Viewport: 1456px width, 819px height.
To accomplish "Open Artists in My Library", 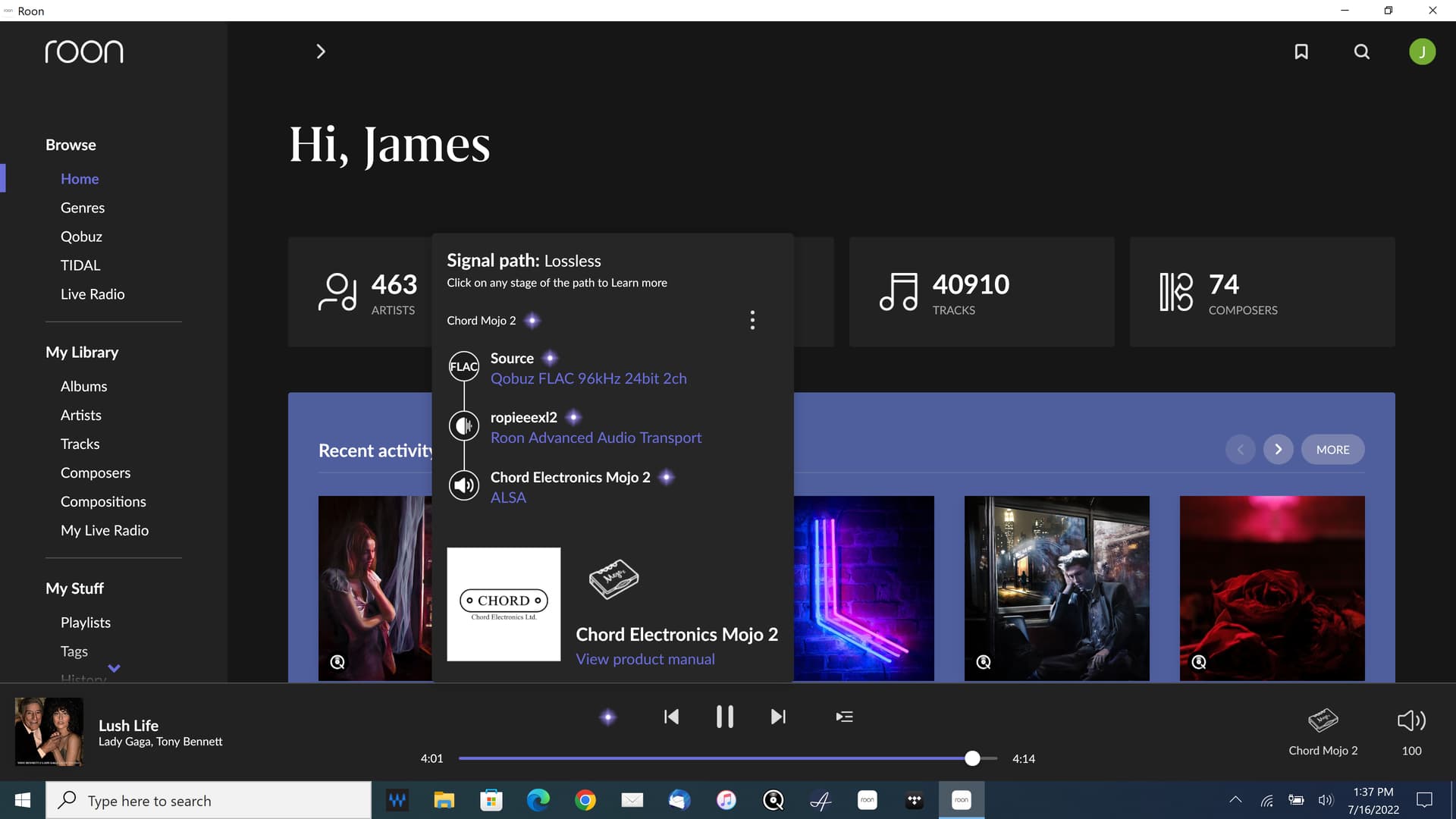I will tap(80, 415).
